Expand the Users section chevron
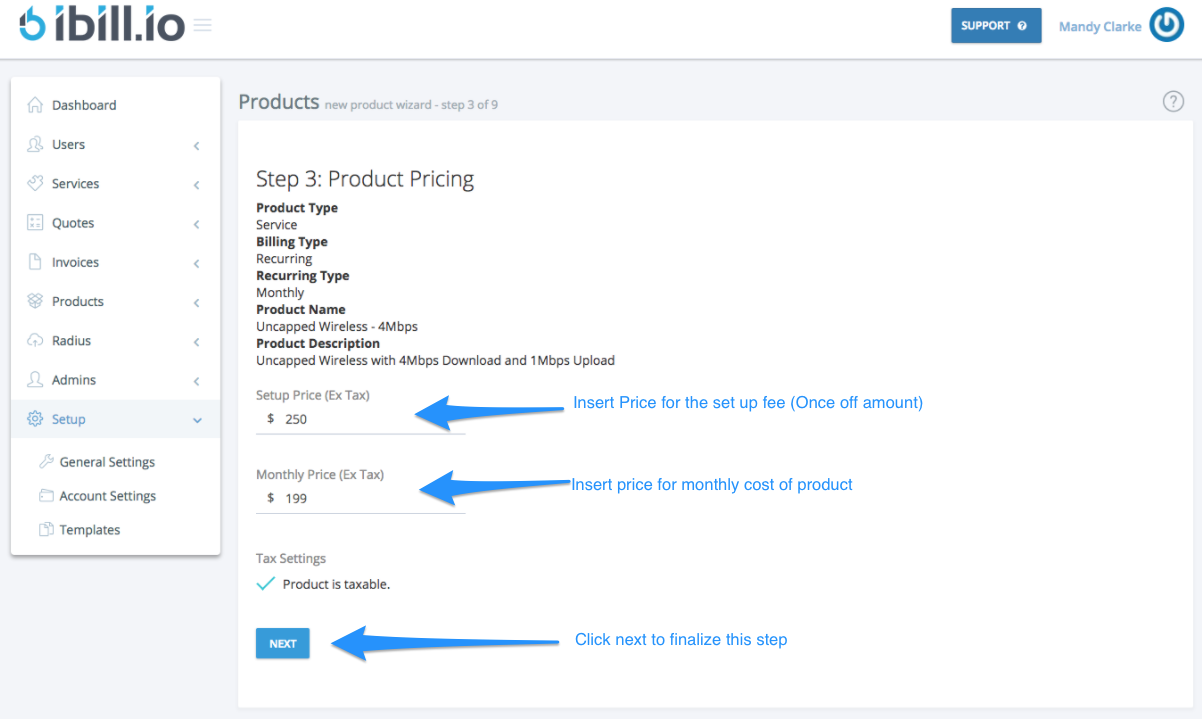The width and height of the screenshot is (1202, 719). pos(197,145)
